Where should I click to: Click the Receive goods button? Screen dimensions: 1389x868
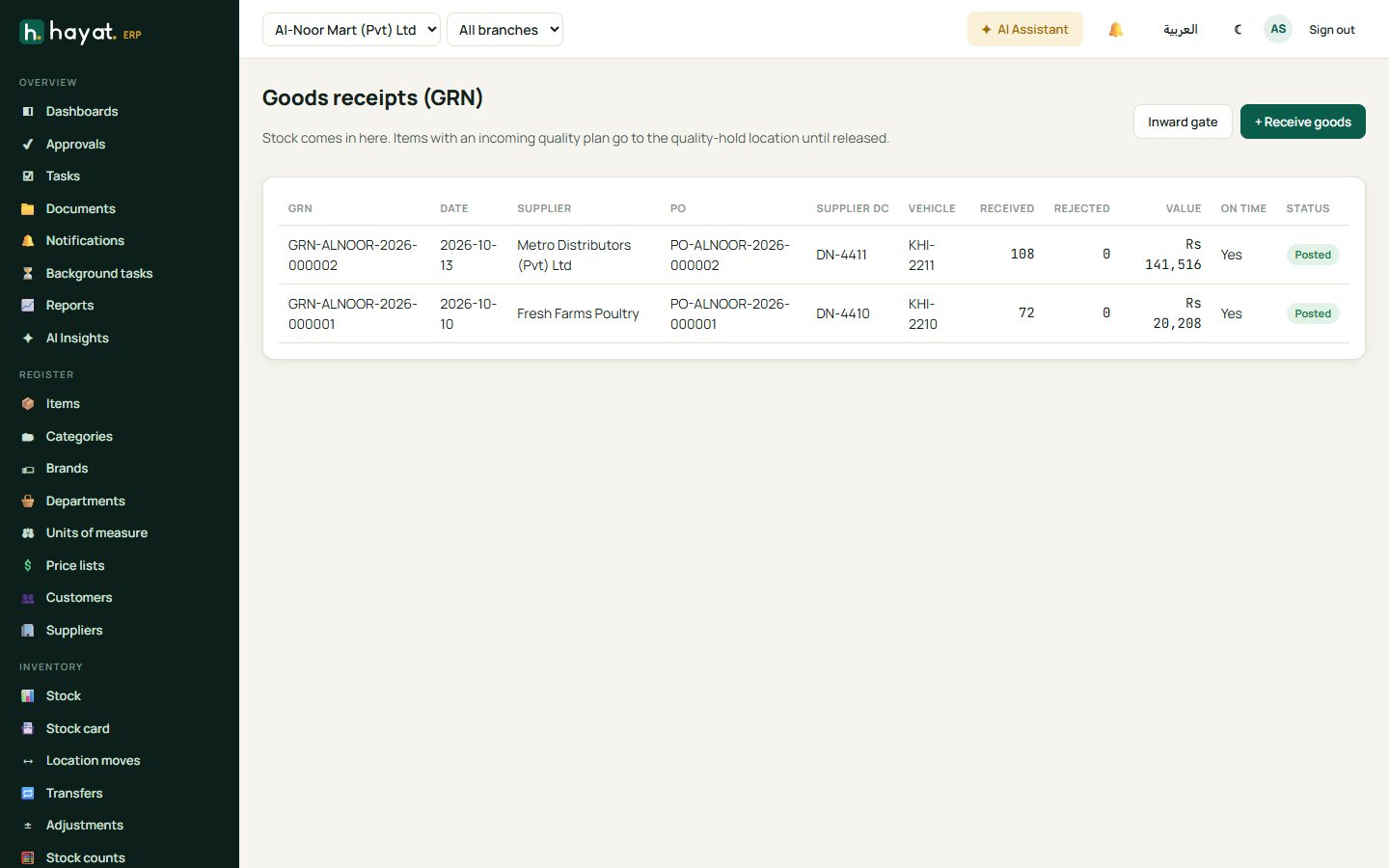pyautogui.click(x=1302, y=122)
